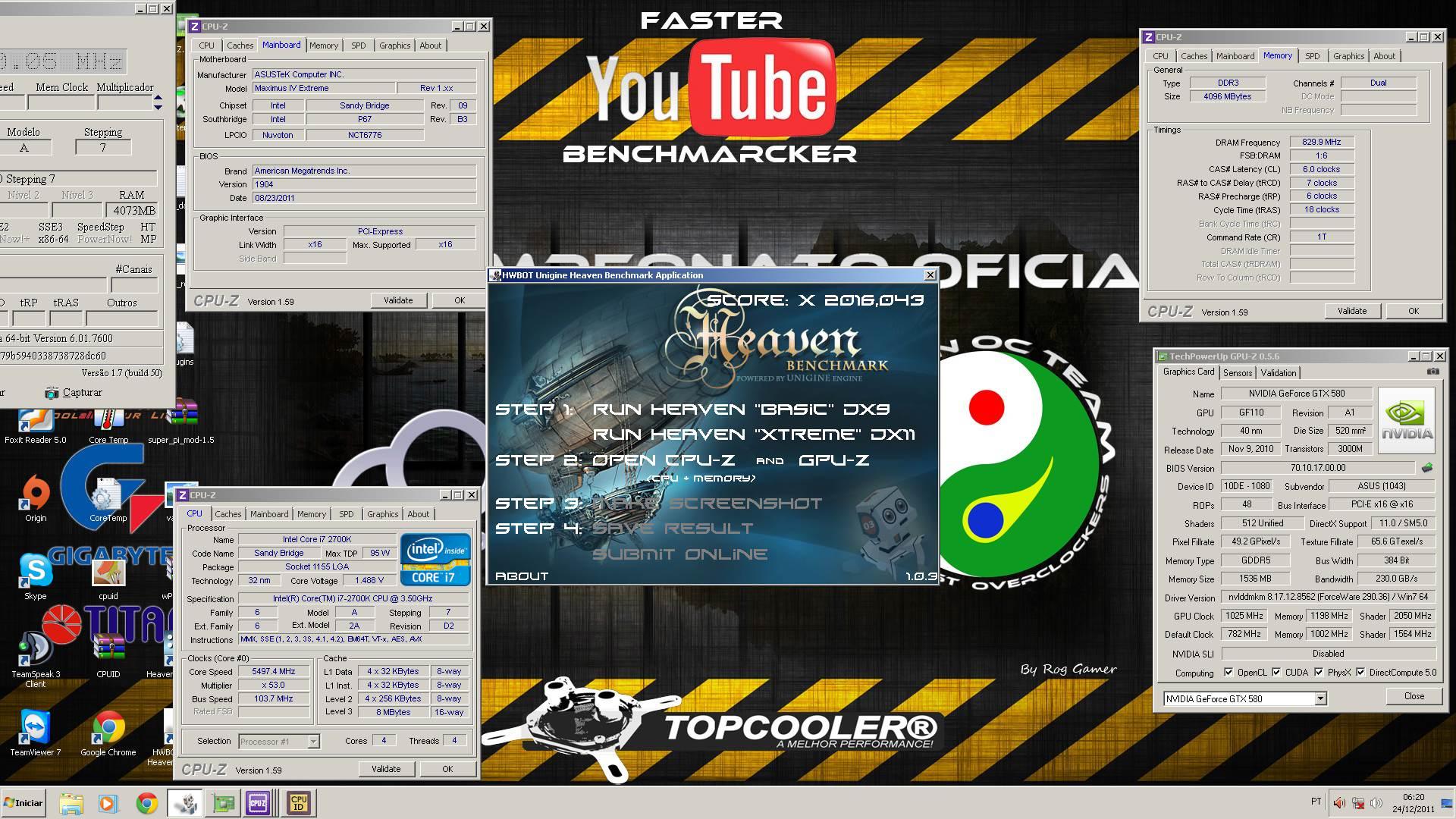The image size is (1456, 819).
Task: Toggle the PhysX checkbox in GPU-Z
Action: tap(1319, 672)
